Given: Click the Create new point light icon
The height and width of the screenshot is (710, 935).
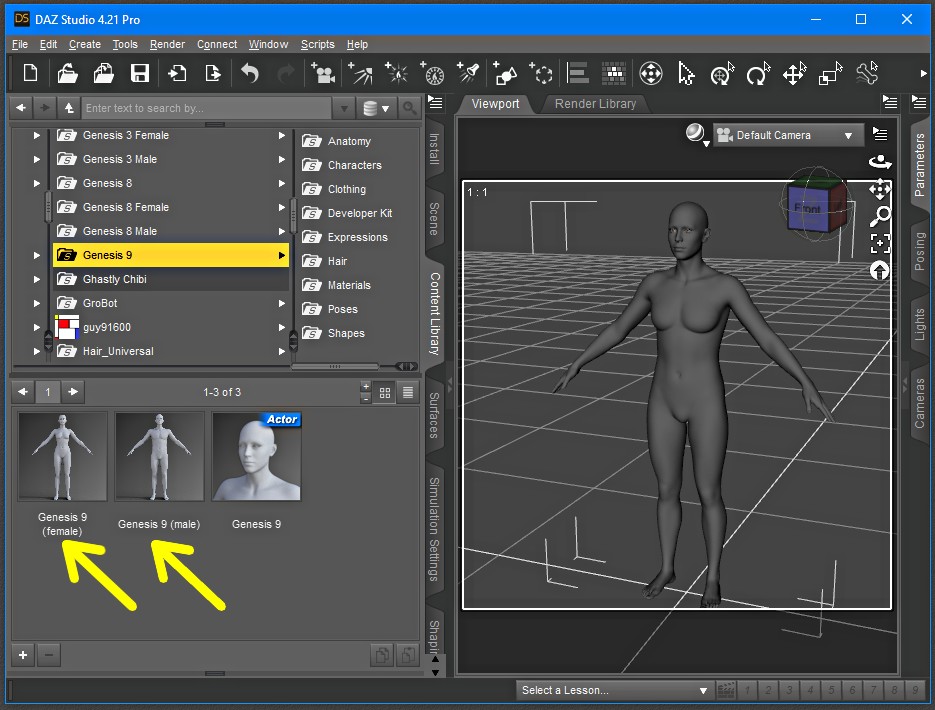Looking at the screenshot, I should pyautogui.click(x=397, y=73).
